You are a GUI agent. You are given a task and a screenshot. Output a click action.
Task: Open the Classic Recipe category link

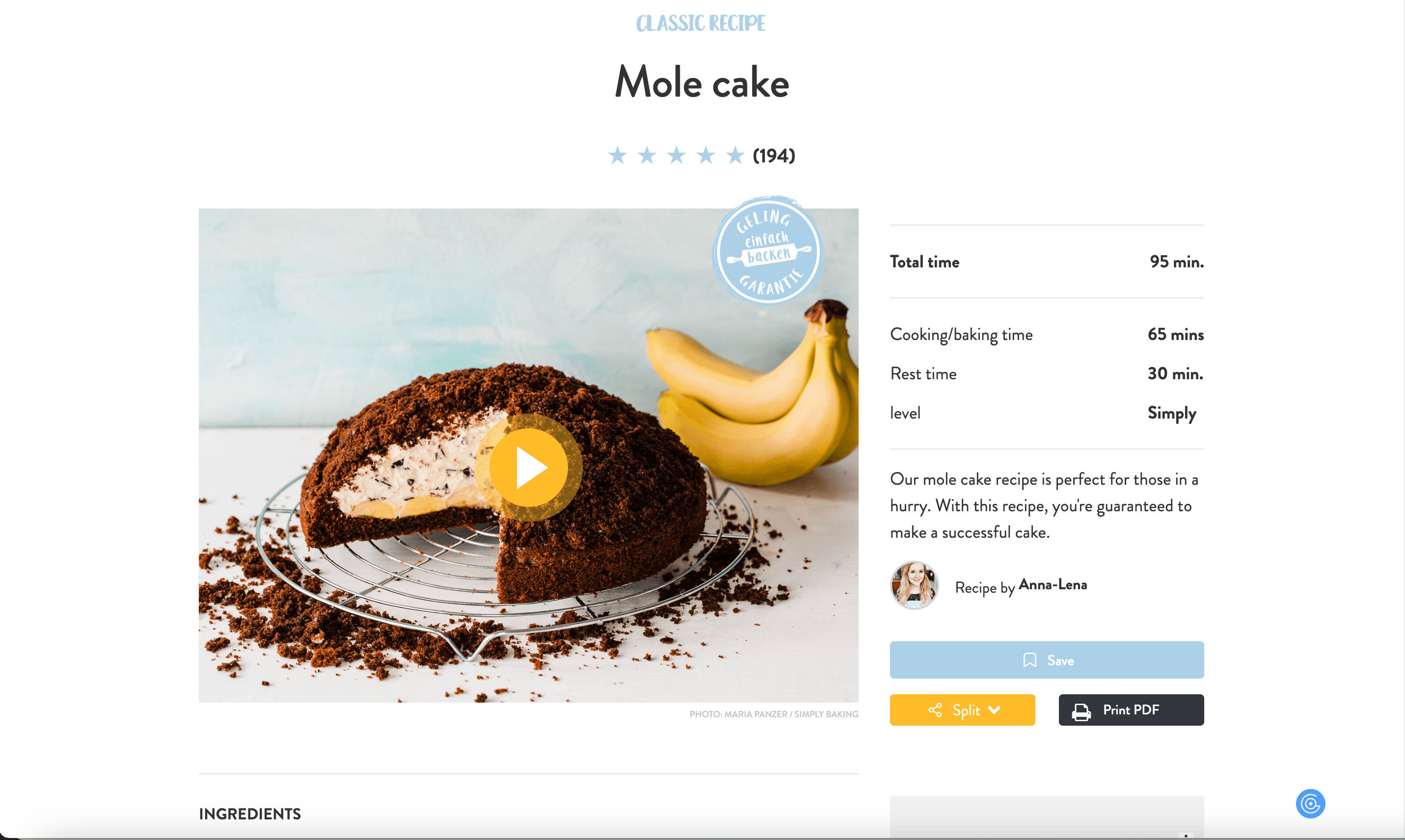pyautogui.click(x=701, y=23)
